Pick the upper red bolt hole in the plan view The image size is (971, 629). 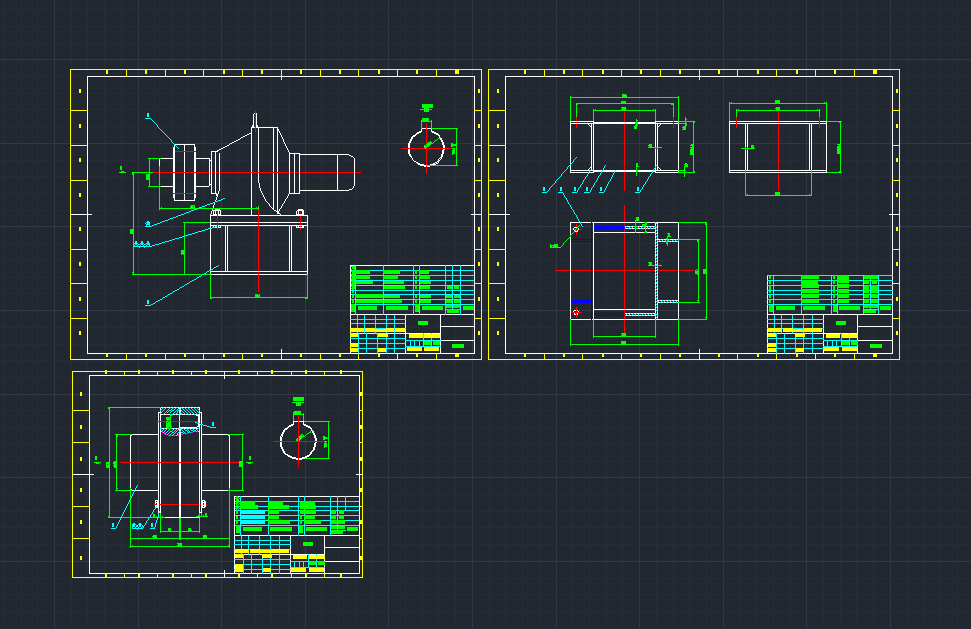pyautogui.click(x=576, y=229)
